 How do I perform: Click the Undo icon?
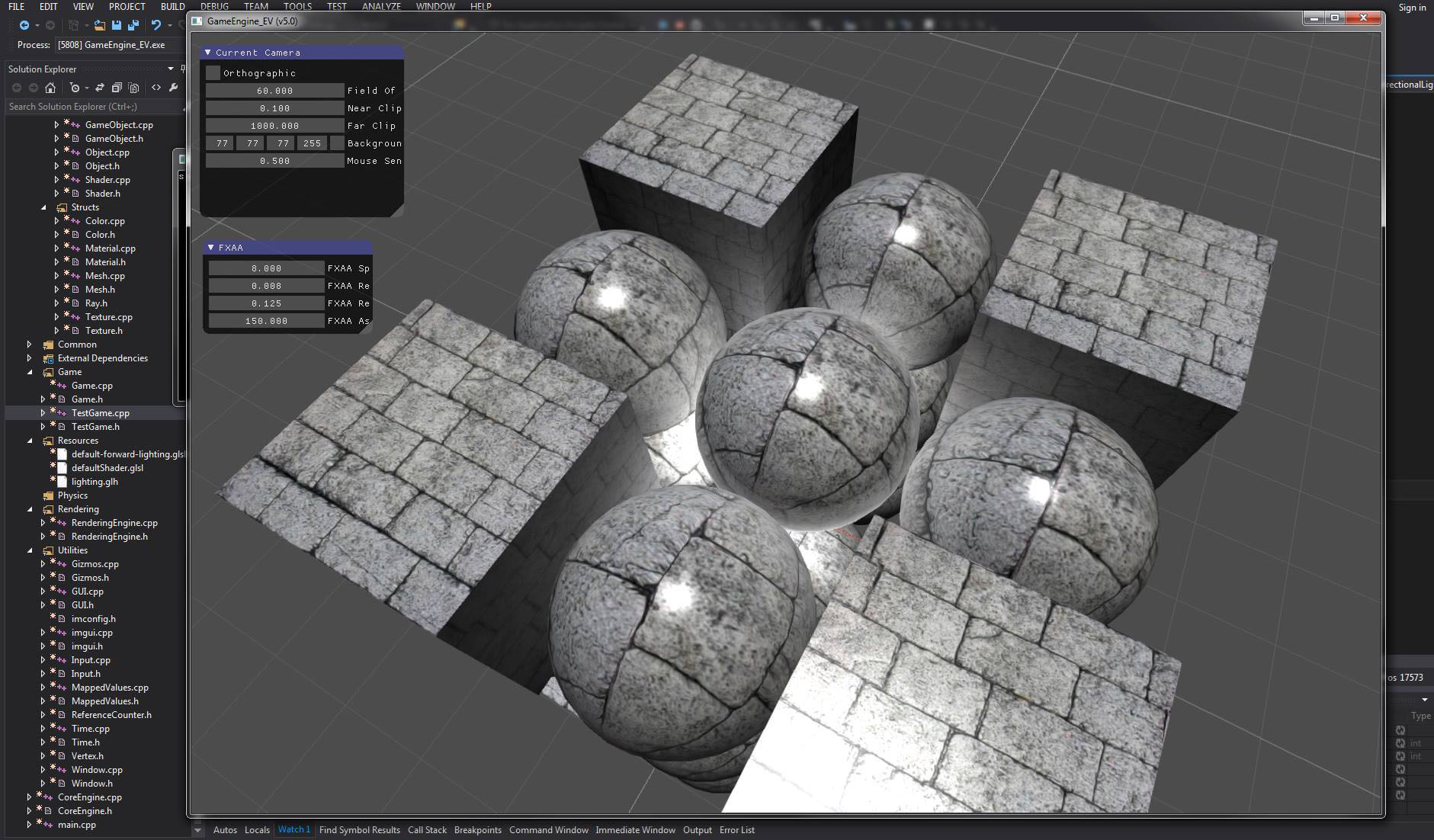[x=156, y=25]
